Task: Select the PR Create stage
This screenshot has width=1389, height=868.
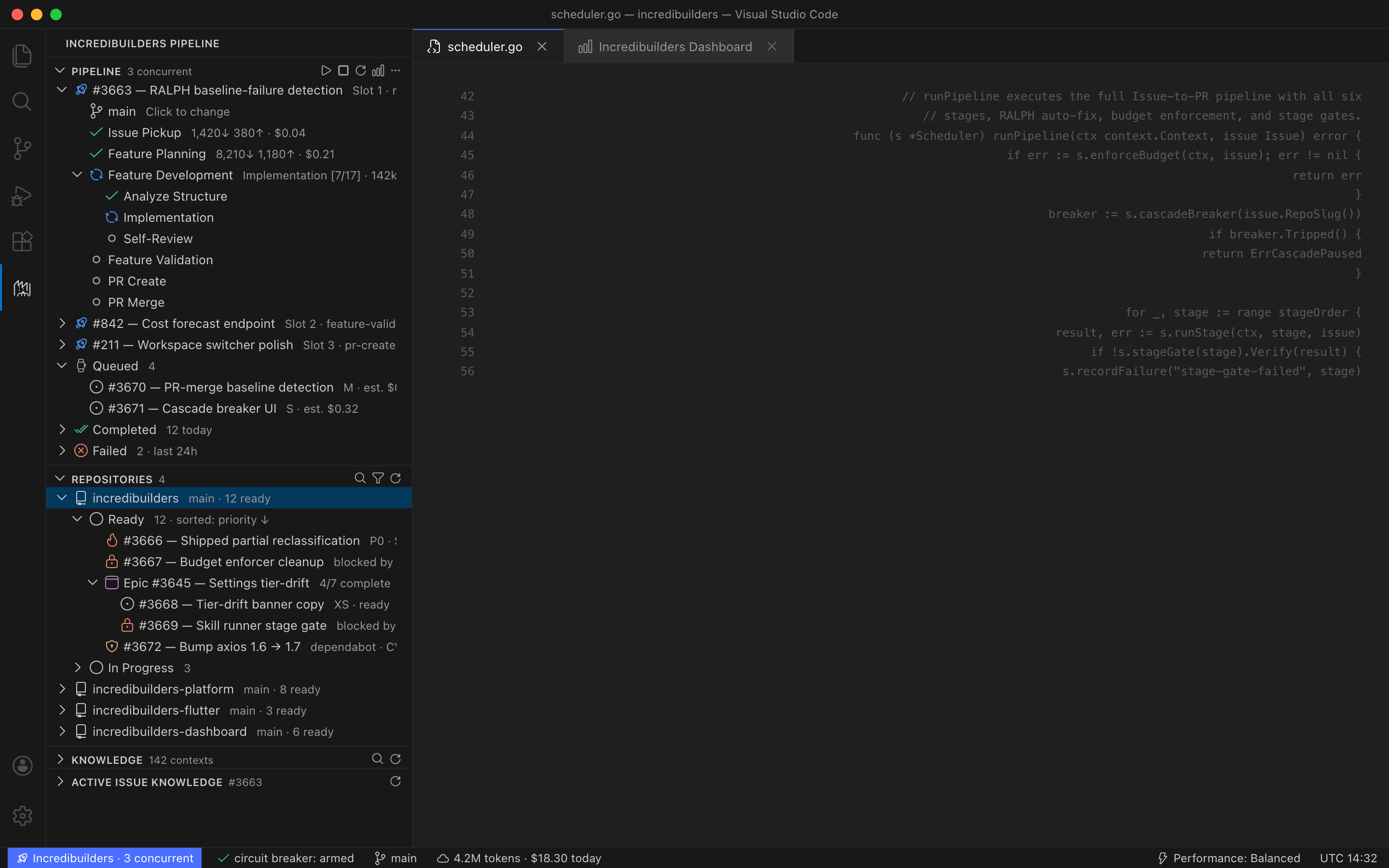Action: [x=229, y=281]
